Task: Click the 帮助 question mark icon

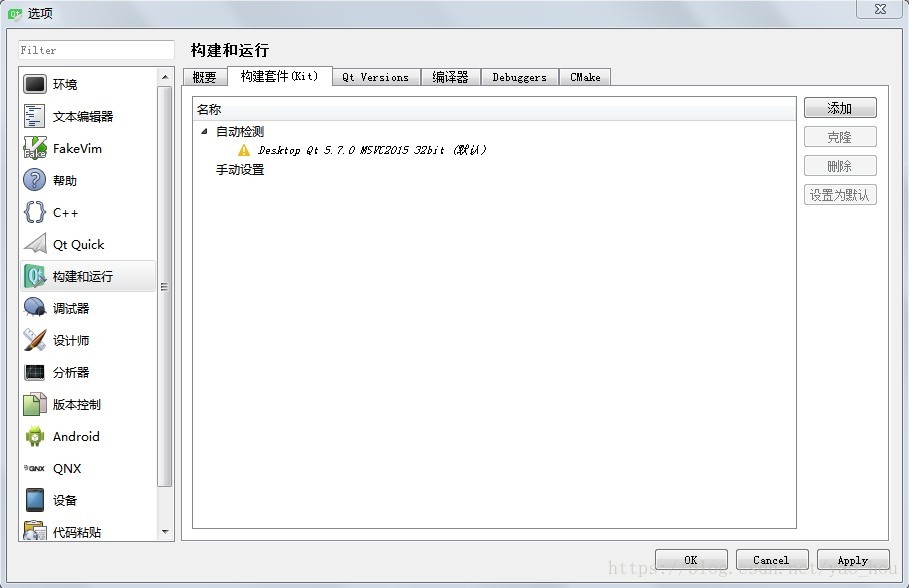Action: click(35, 180)
